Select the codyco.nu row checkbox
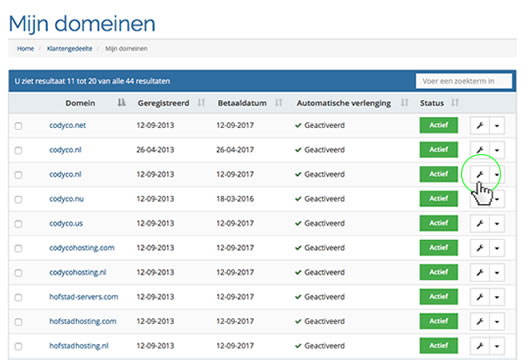 click(18, 199)
